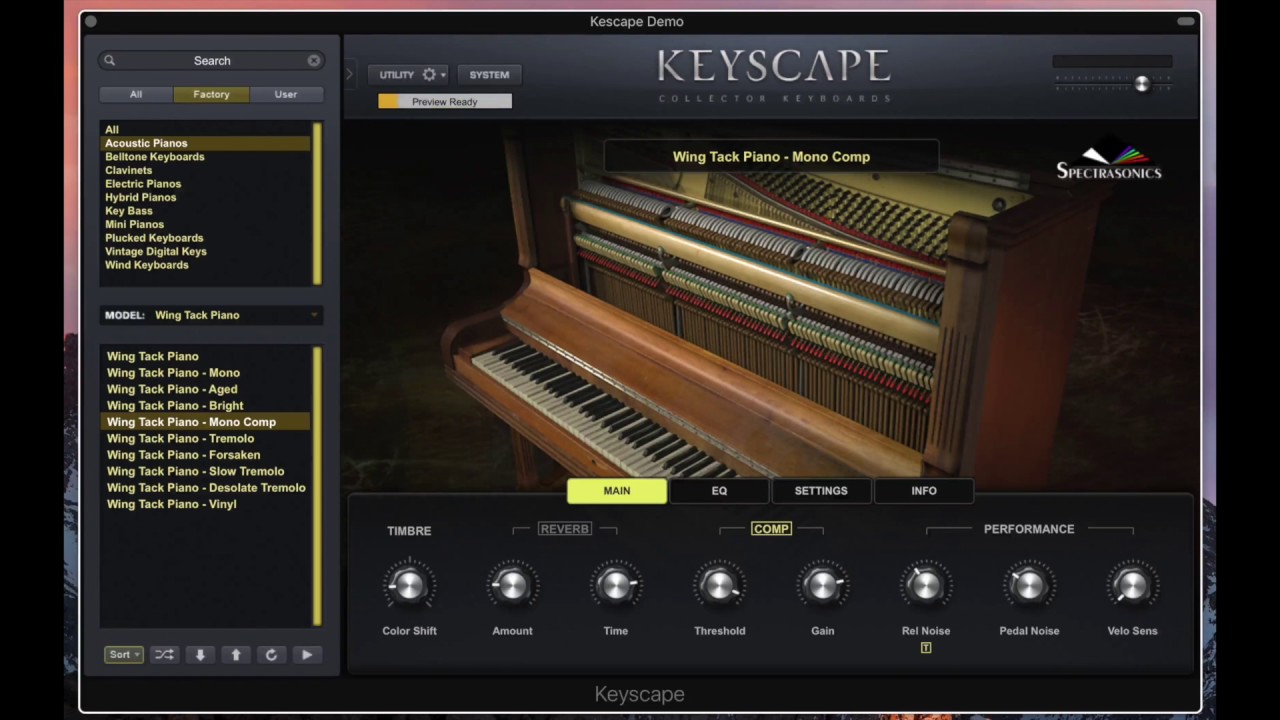The image size is (1280, 720).
Task: Switch to the SETTINGS tab
Action: pyautogui.click(x=821, y=491)
